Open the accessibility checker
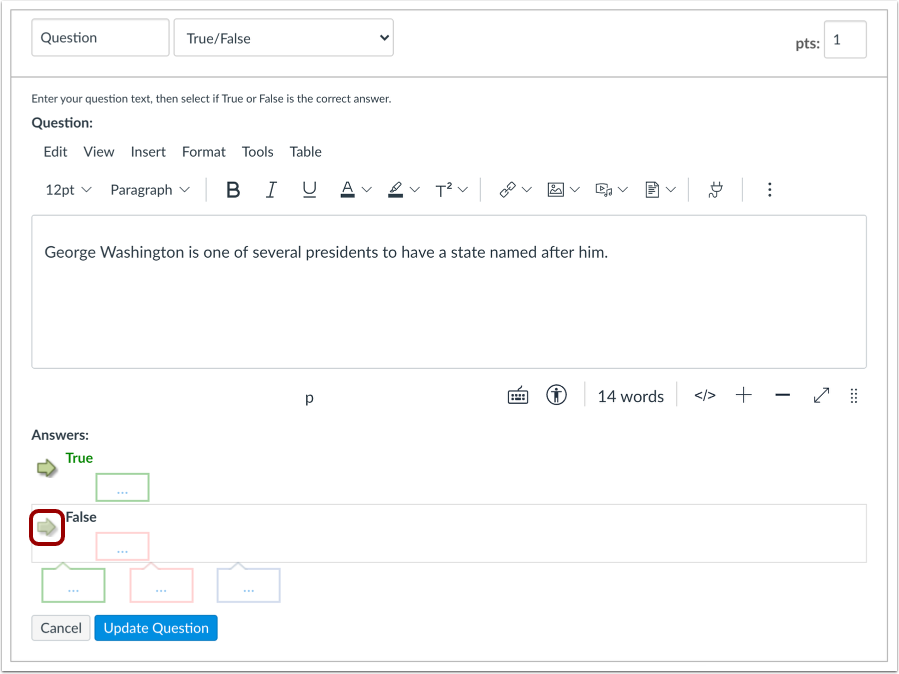This screenshot has height=674, width=899. tap(556, 395)
